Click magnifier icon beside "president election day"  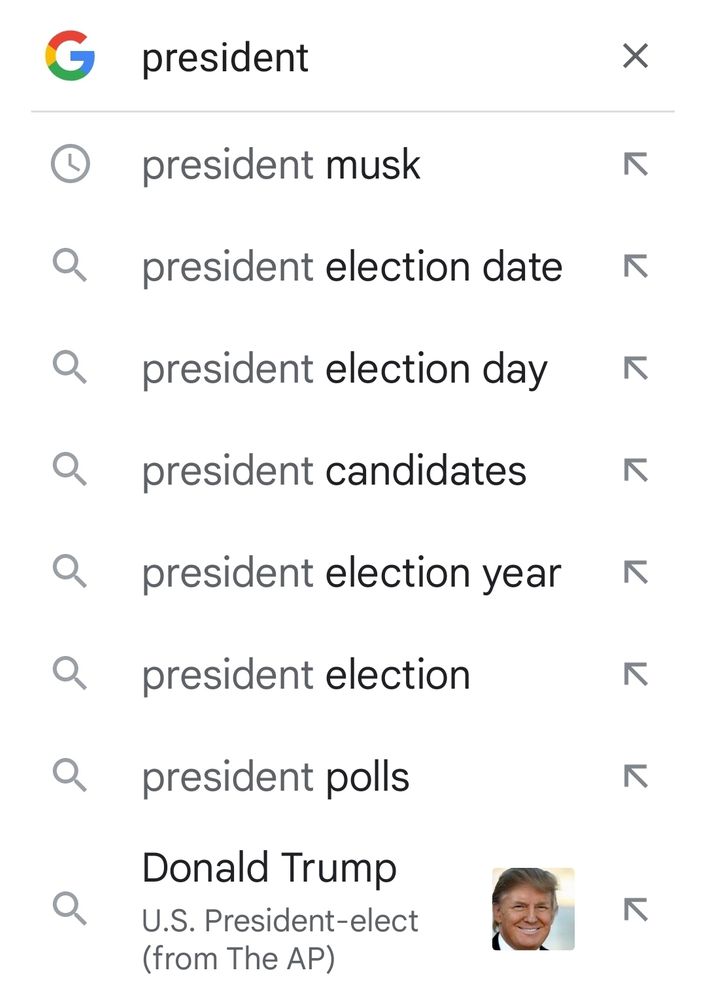pyautogui.click(x=70, y=369)
